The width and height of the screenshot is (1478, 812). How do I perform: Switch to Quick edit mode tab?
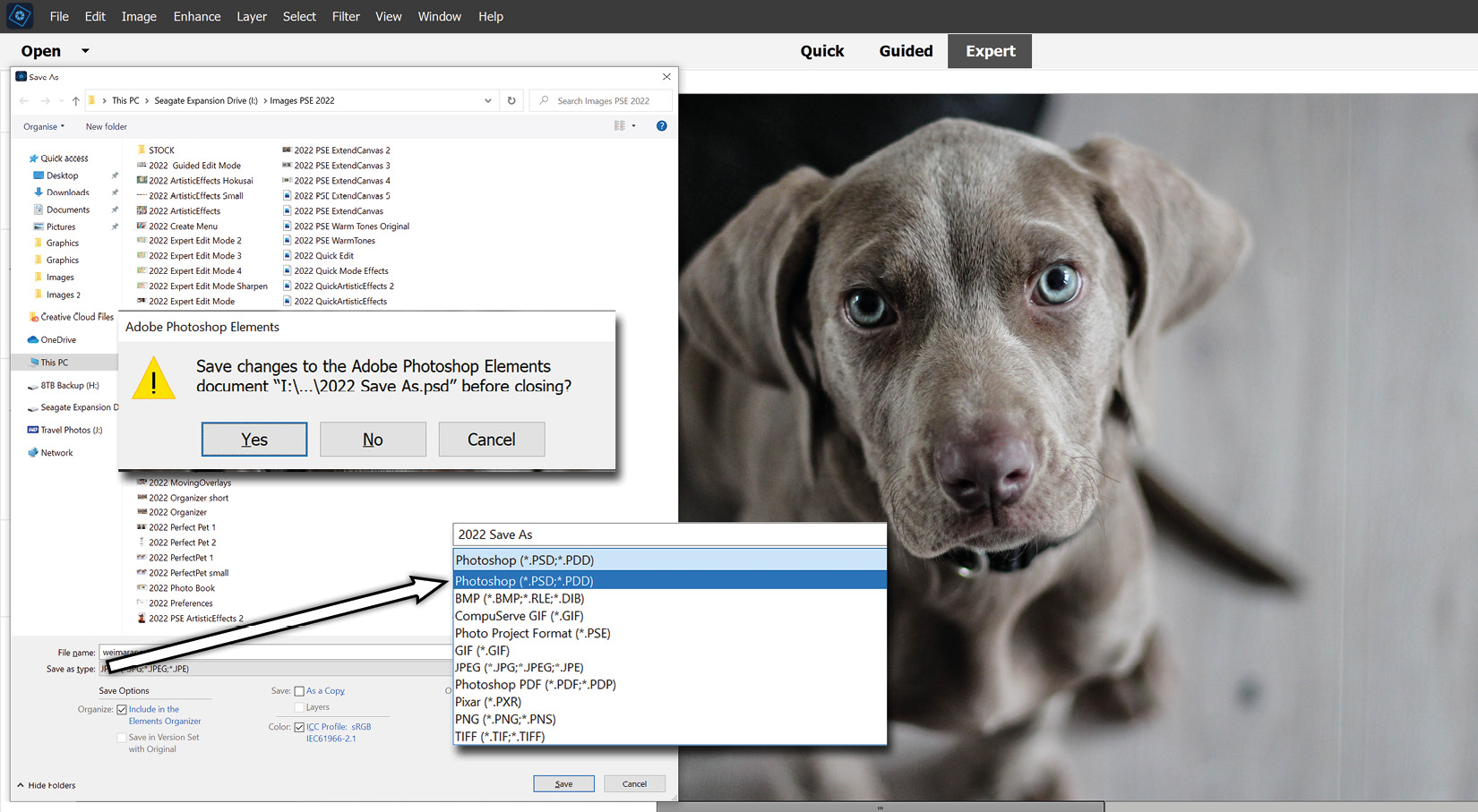click(822, 51)
